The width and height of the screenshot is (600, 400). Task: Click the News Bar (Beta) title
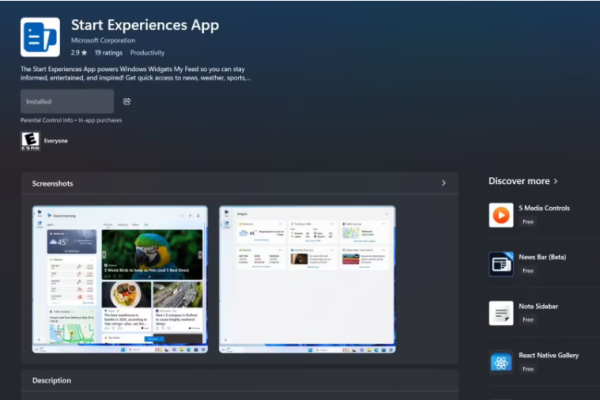pyautogui.click(x=542, y=257)
